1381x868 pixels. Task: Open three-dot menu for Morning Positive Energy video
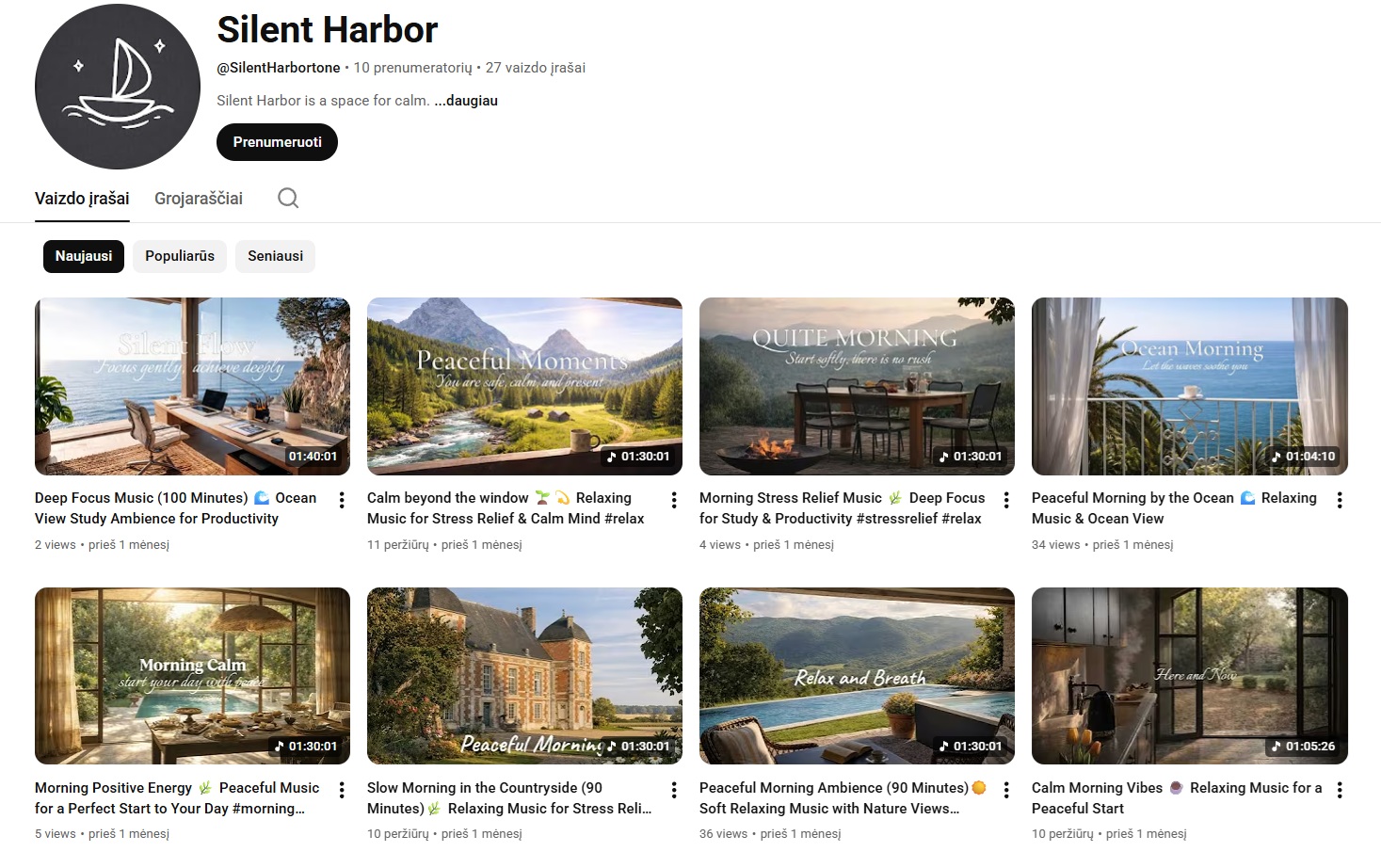click(x=342, y=790)
